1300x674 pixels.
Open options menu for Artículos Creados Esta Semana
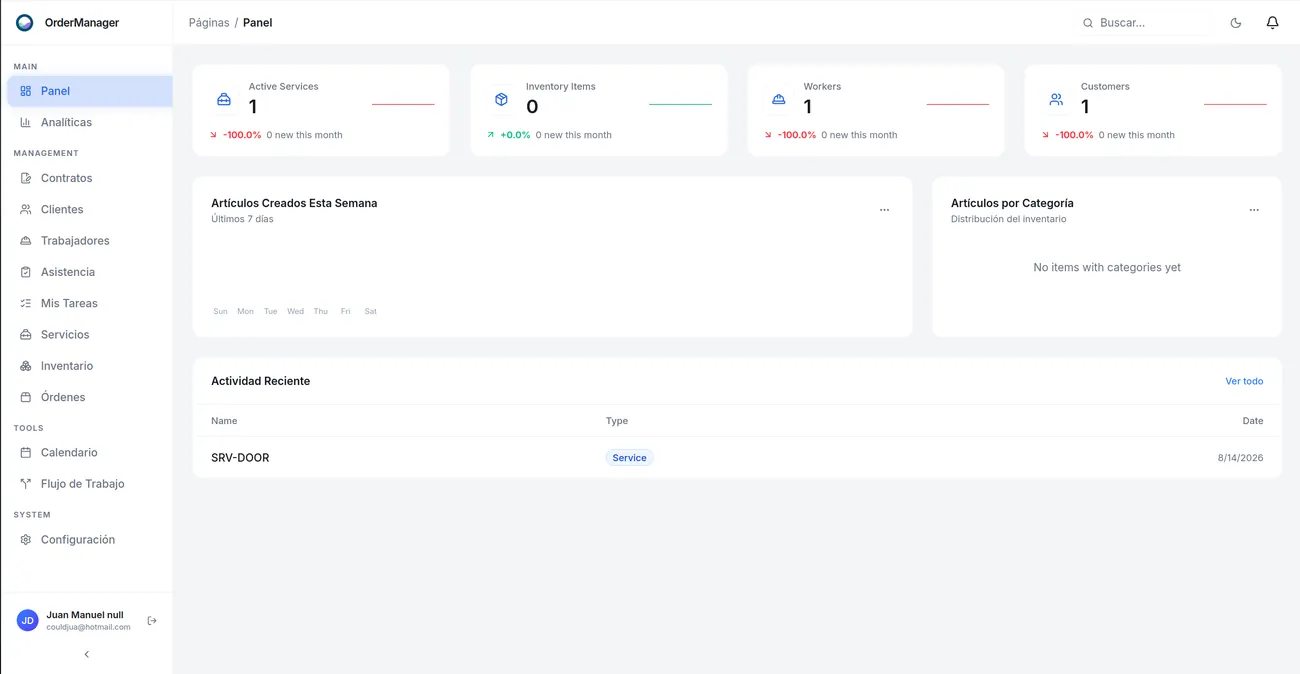click(884, 210)
